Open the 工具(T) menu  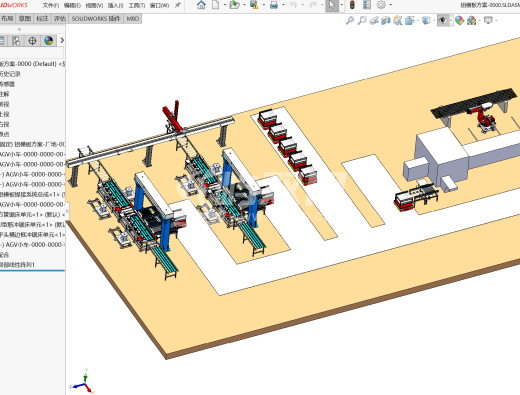137,5
